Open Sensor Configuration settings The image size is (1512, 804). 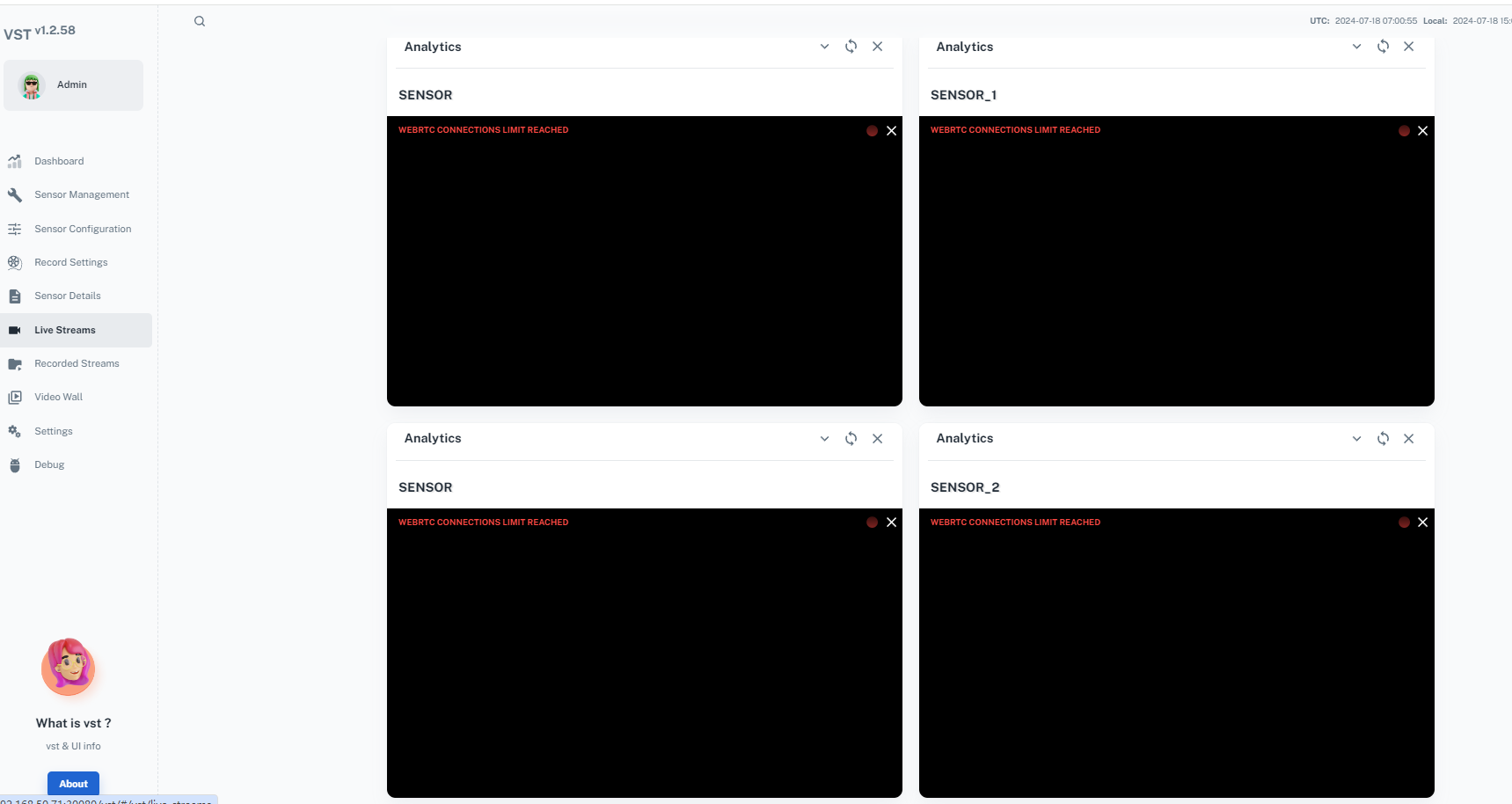[x=15, y=229]
